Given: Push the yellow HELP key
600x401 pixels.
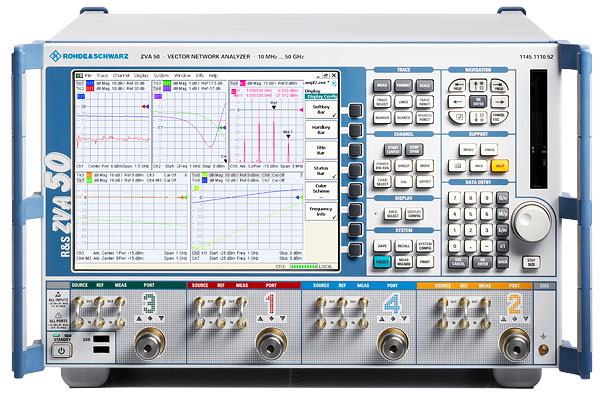Looking at the screenshot, I should click(500, 166).
